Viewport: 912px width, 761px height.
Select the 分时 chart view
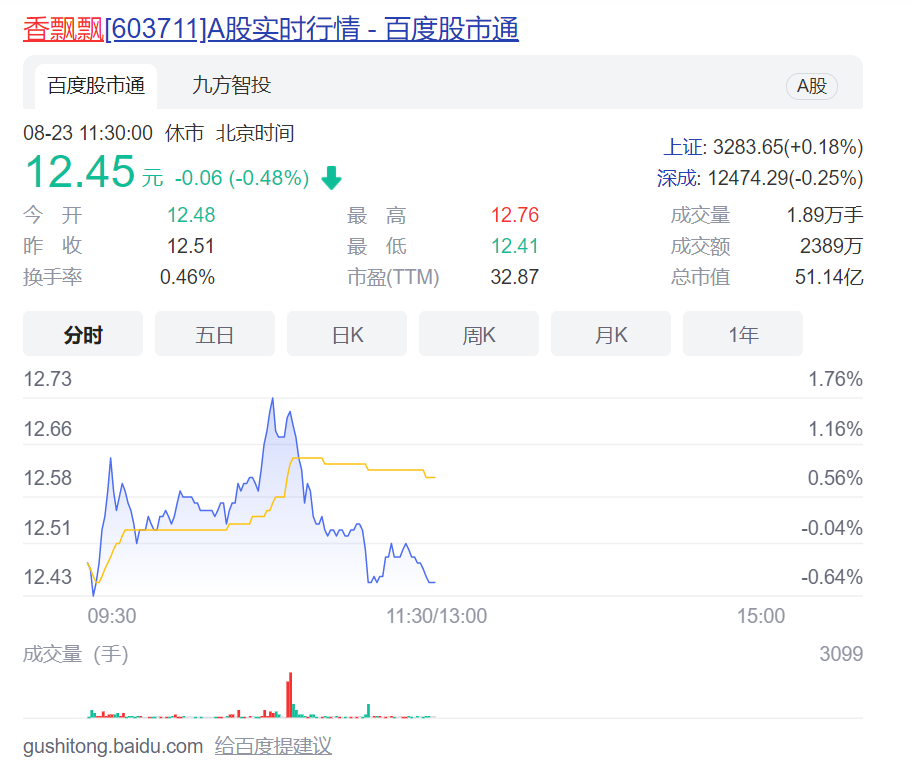pyautogui.click(x=83, y=334)
